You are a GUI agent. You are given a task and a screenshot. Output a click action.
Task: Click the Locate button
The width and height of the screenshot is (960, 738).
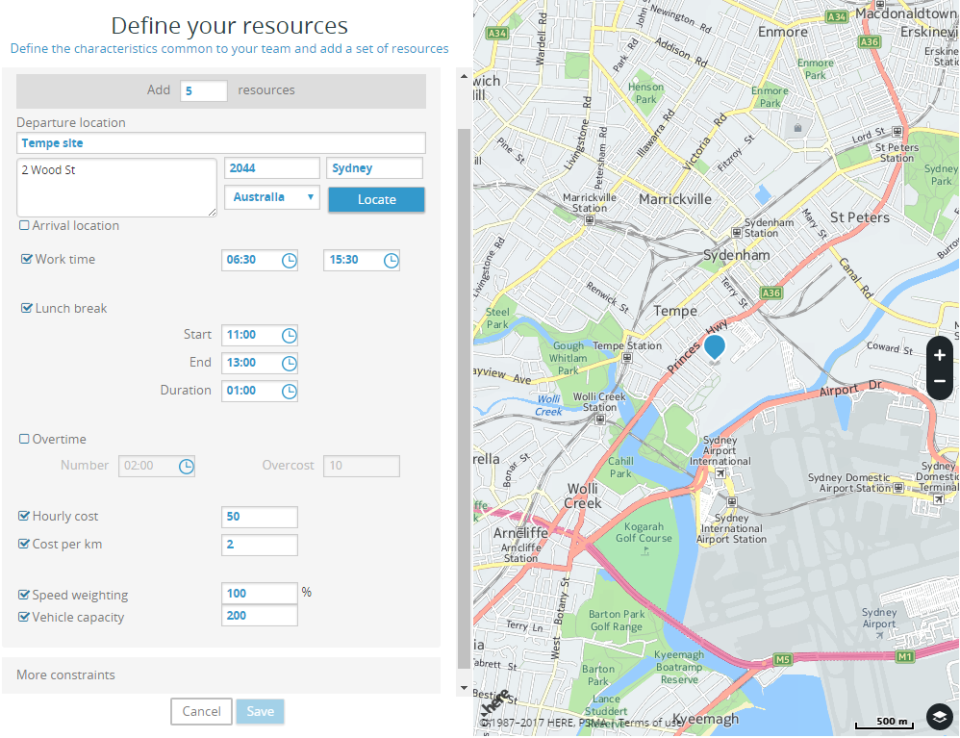coord(376,199)
